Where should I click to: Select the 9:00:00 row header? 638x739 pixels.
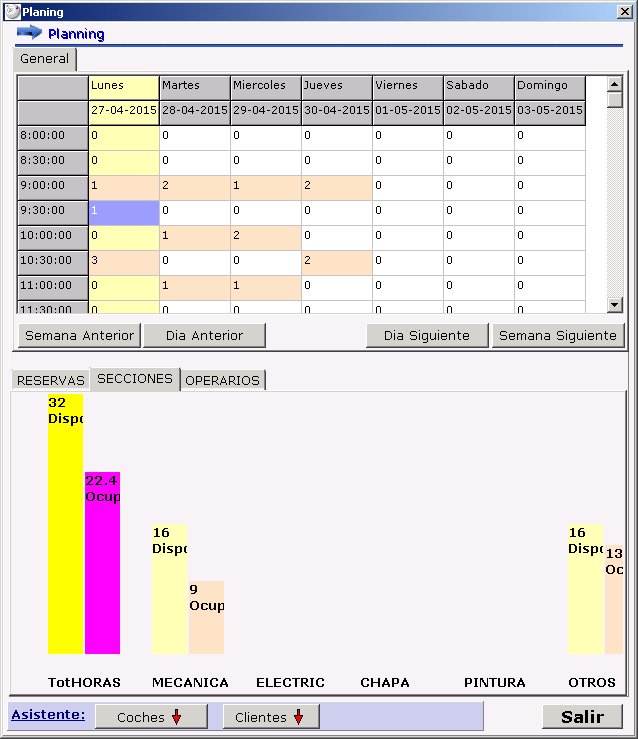tap(53, 188)
